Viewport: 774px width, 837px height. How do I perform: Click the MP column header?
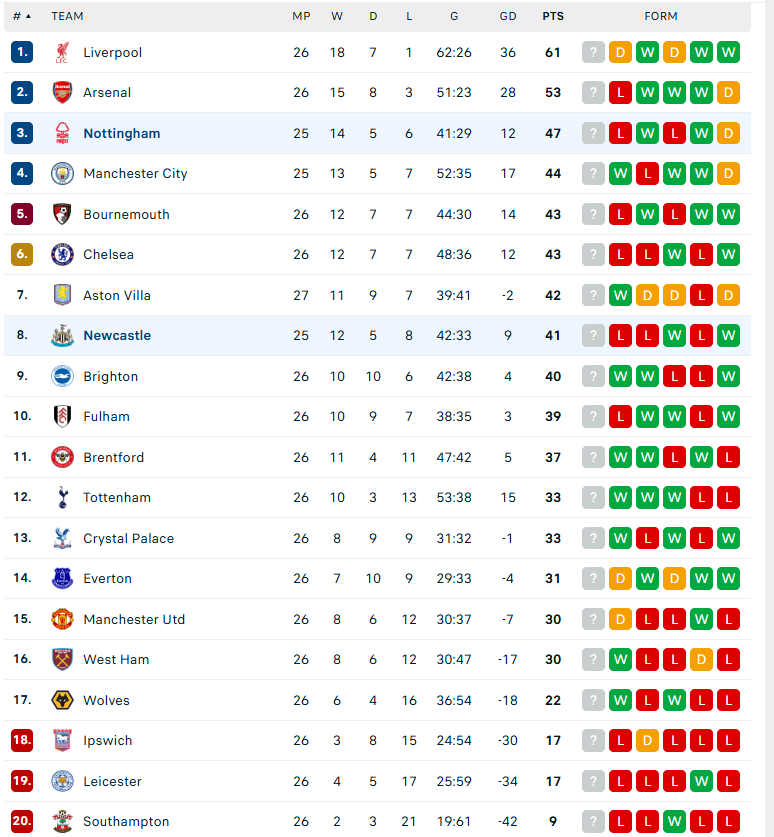pyautogui.click(x=301, y=16)
